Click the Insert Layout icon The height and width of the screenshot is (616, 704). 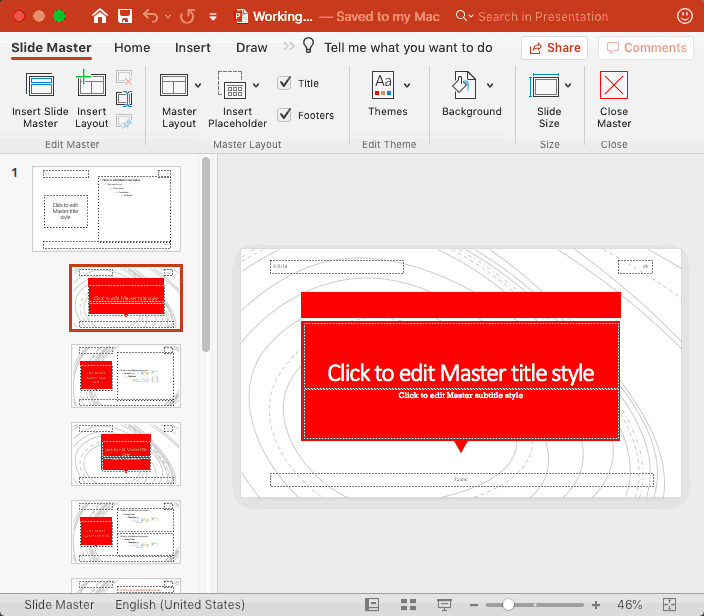(91, 87)
